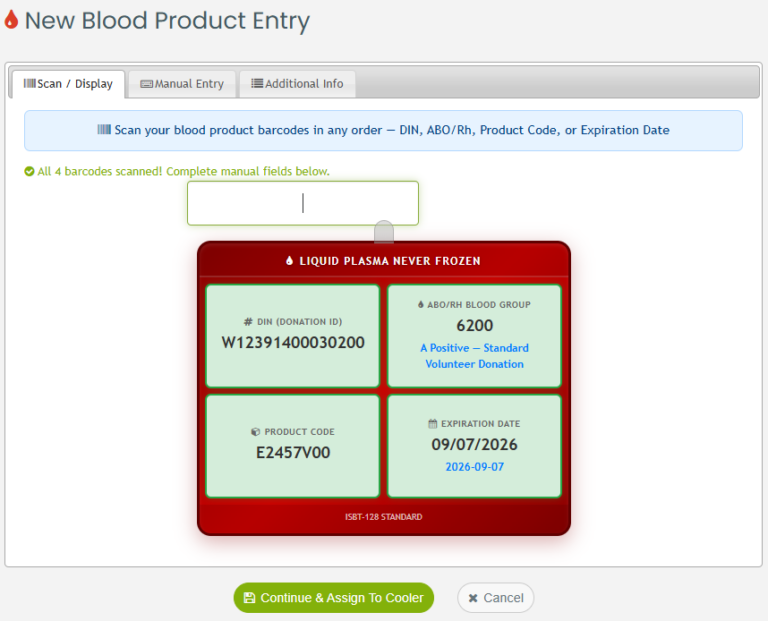Click the barcode icon in blue instruction banner

(x=104, y=129)
